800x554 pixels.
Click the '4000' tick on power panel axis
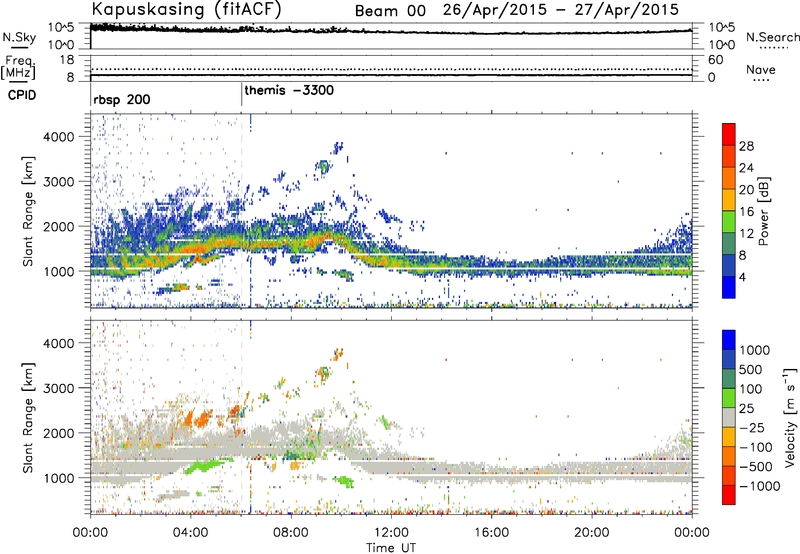coord(59,137)
